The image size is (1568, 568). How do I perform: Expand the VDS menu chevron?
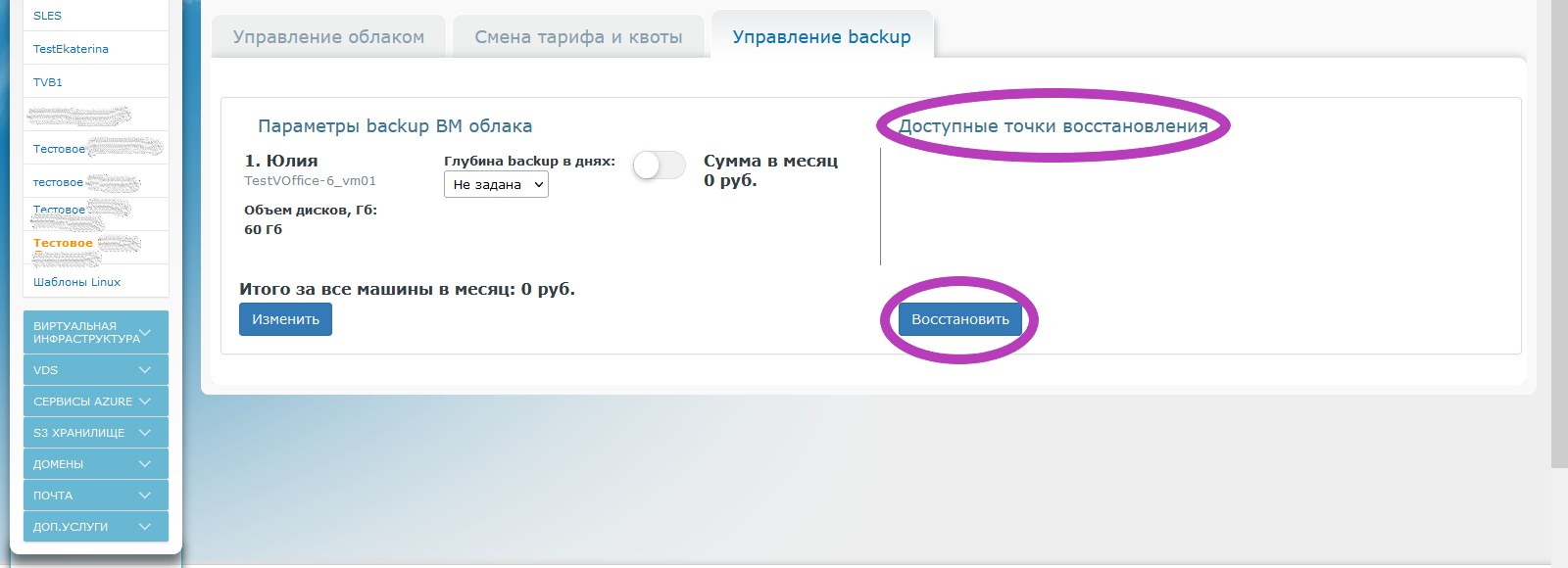click(x=145, y=370)
